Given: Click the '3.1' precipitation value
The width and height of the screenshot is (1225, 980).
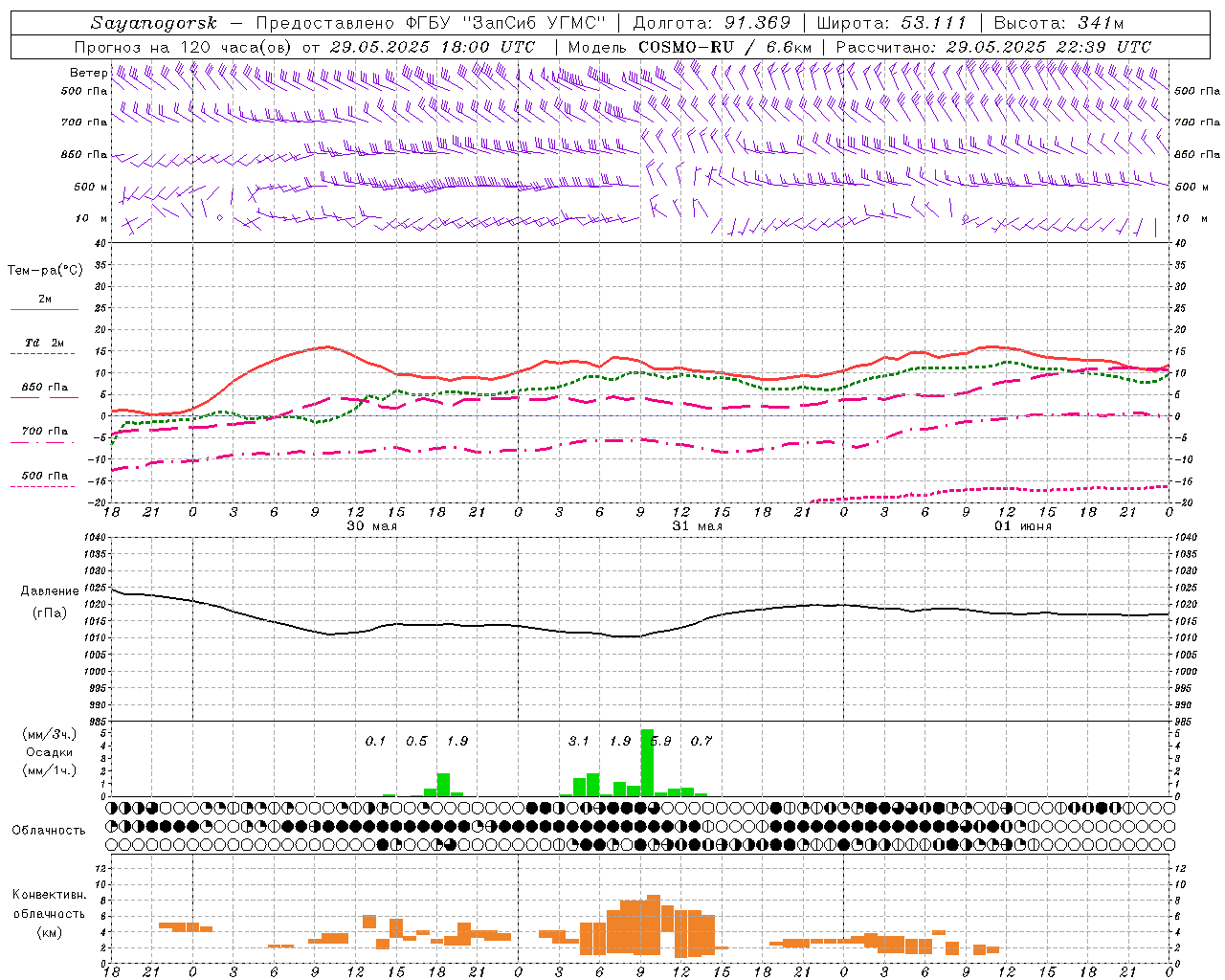Looking at the screenshot, I should click(x=579, y=741).
